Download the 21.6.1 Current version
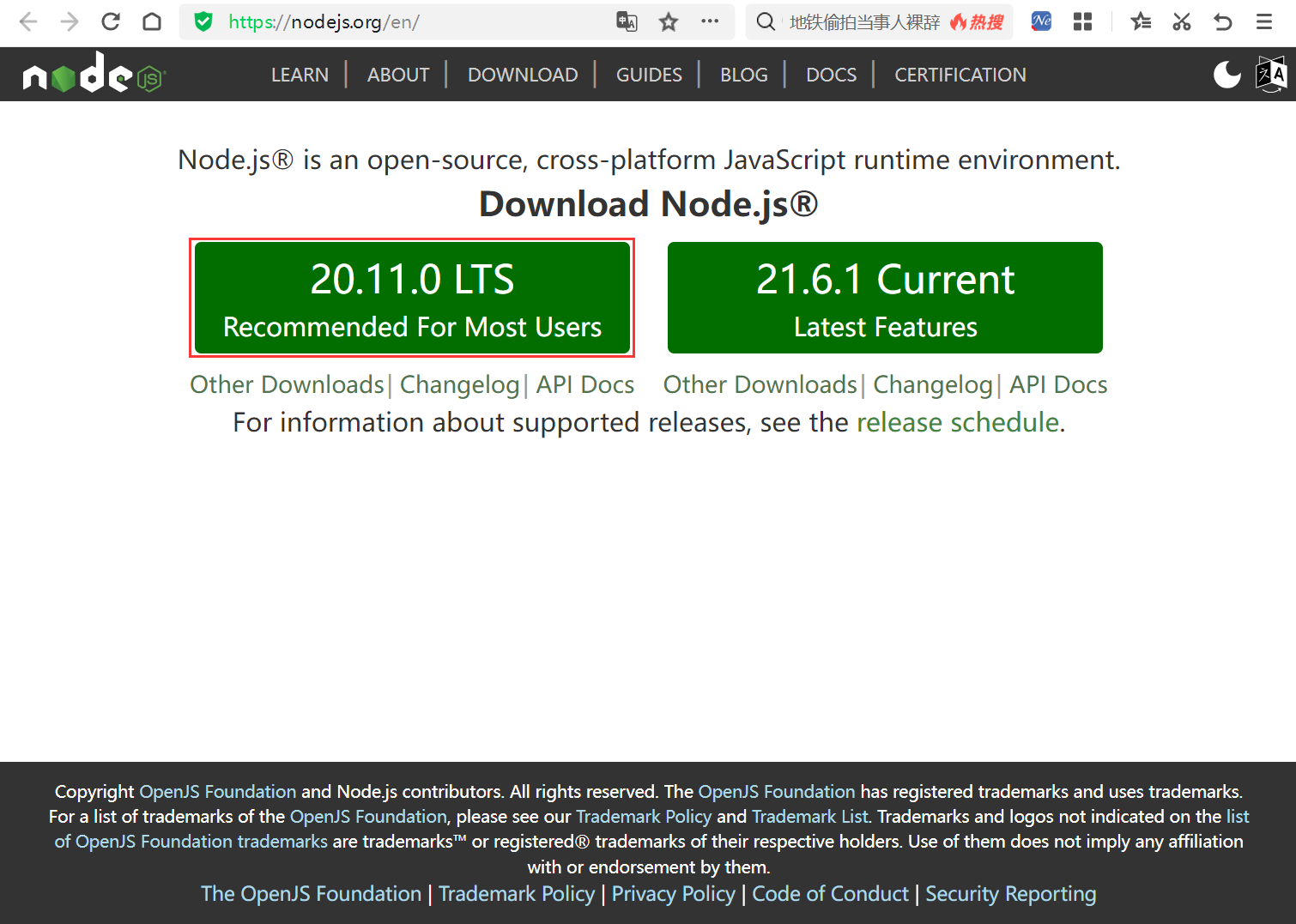This screenshot has height=924, width=1296. coord(885,298)
